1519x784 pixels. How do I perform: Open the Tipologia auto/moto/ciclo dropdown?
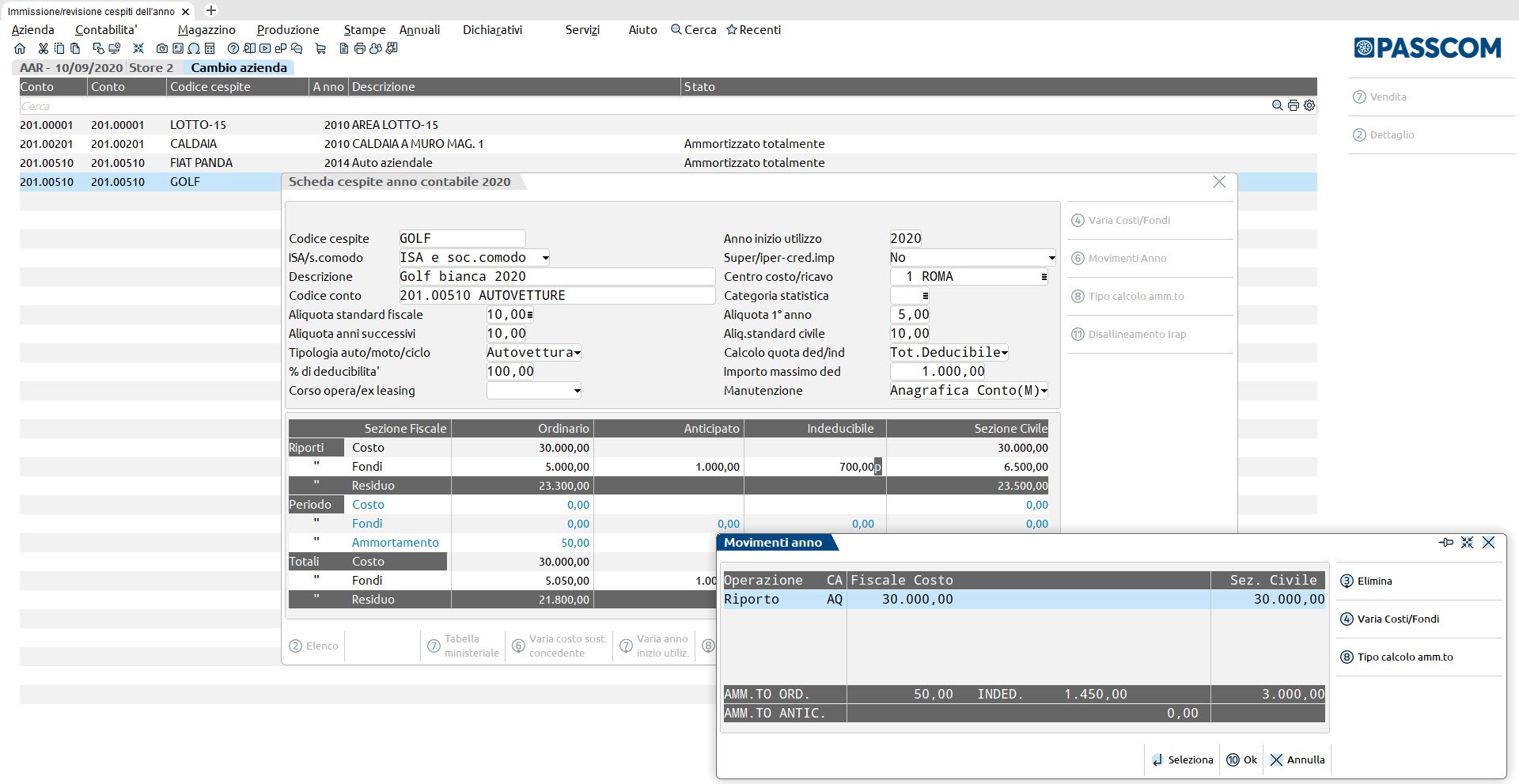click(x=578, y=353)
